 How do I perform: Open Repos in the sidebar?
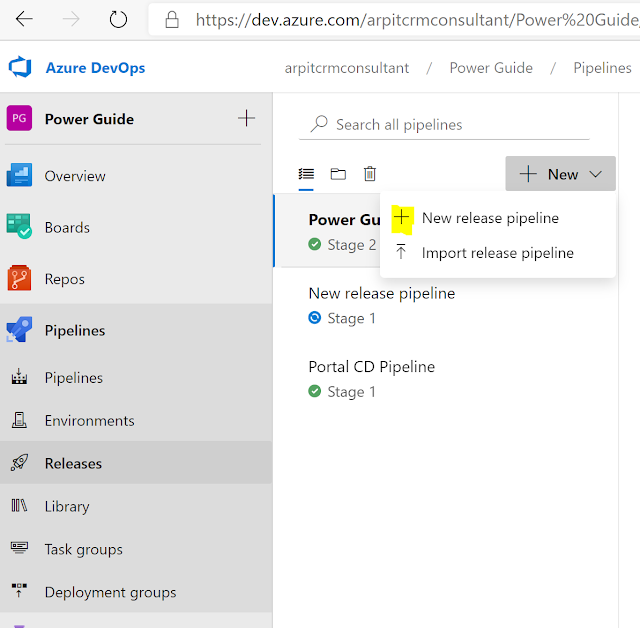point(65,279)
